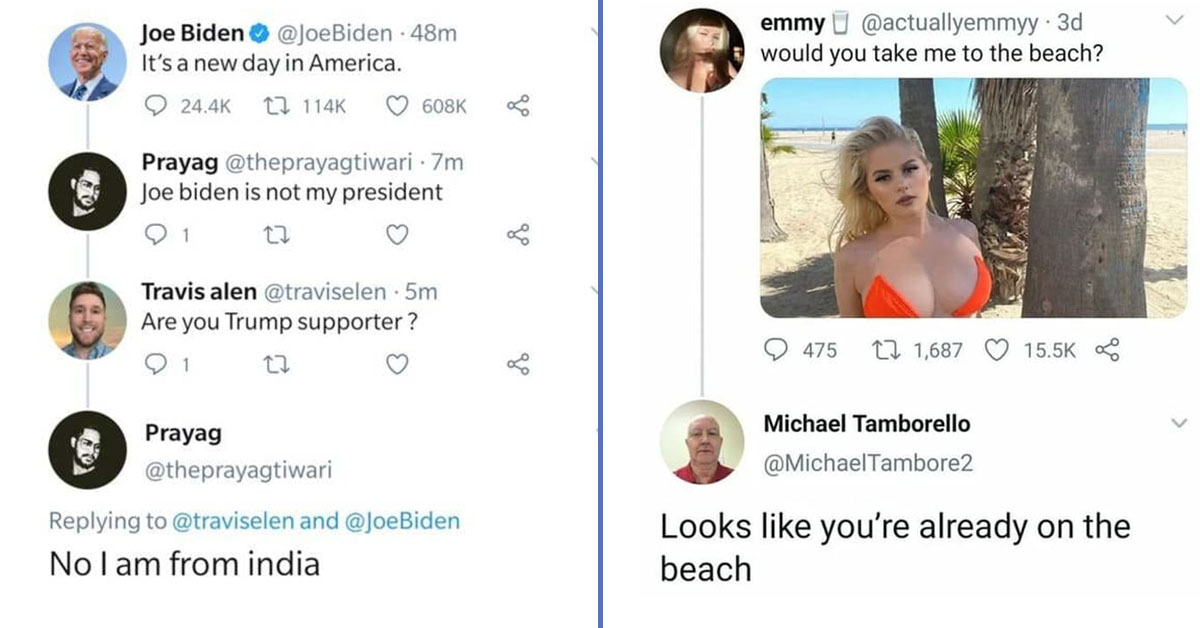
Task: Share emmy's beach tweet
Action: [1108, 350]
